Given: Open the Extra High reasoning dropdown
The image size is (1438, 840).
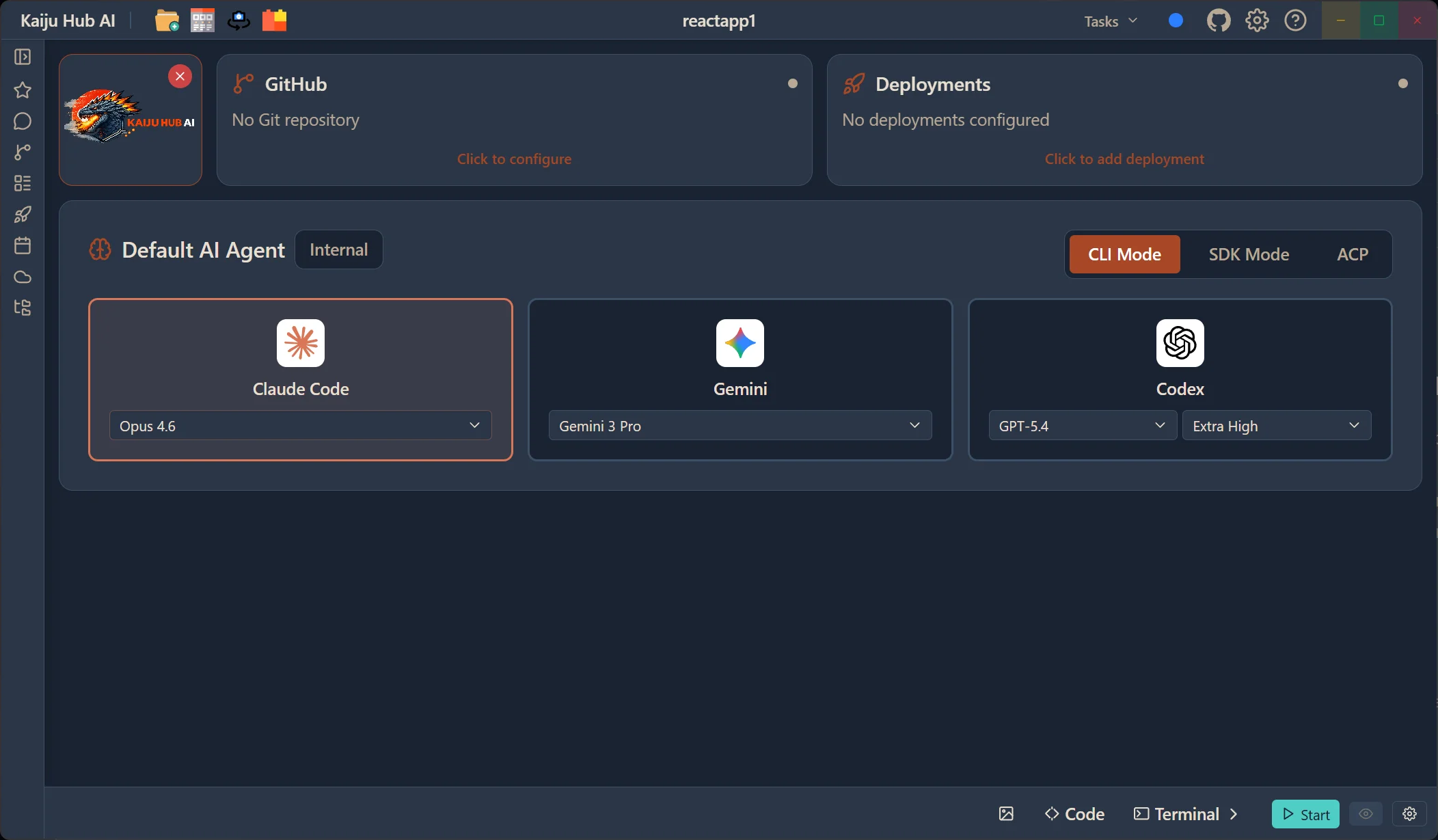Looking at the screenshot, I should pos(1277,426).
